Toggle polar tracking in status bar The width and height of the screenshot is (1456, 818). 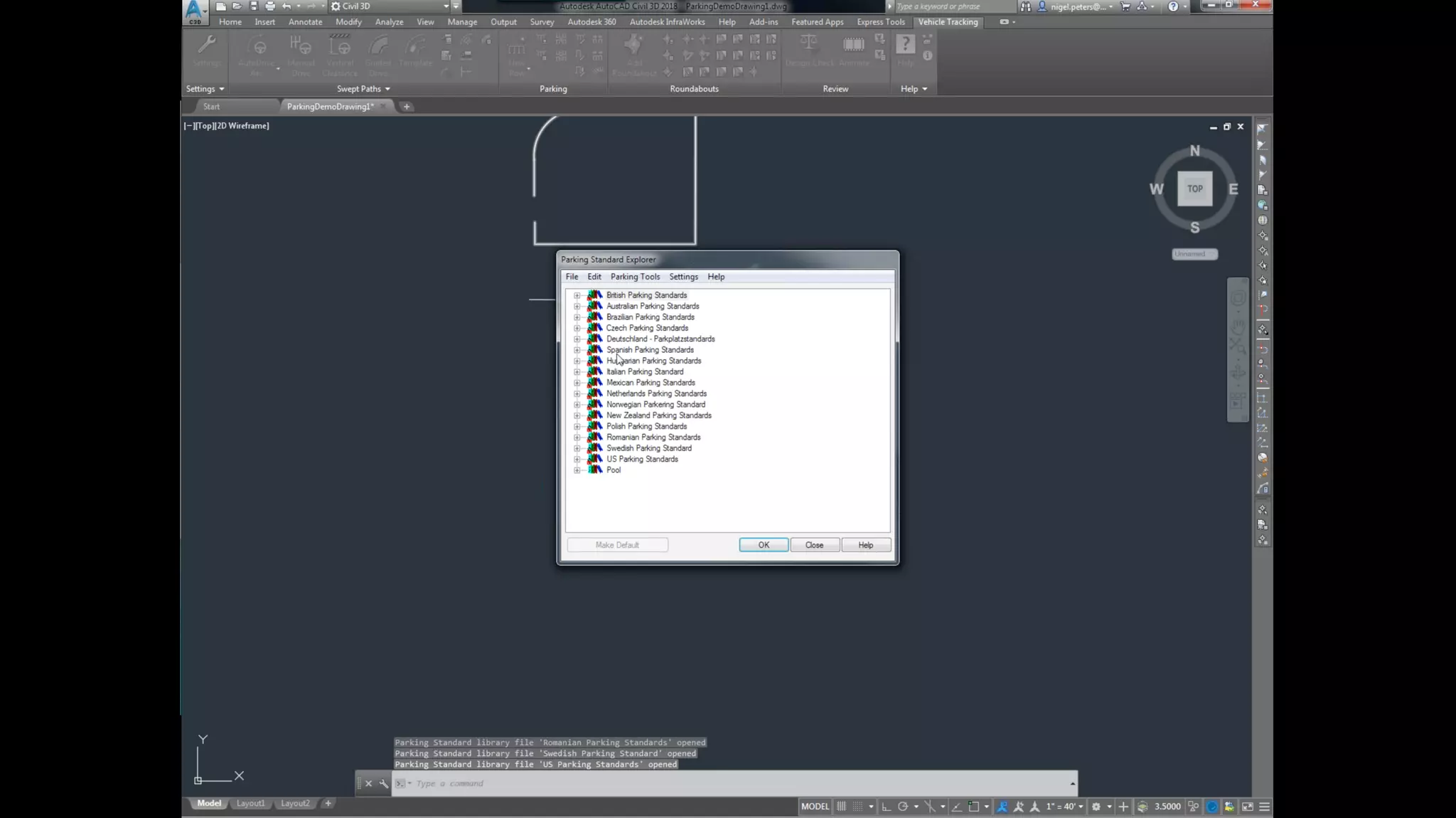902,807
